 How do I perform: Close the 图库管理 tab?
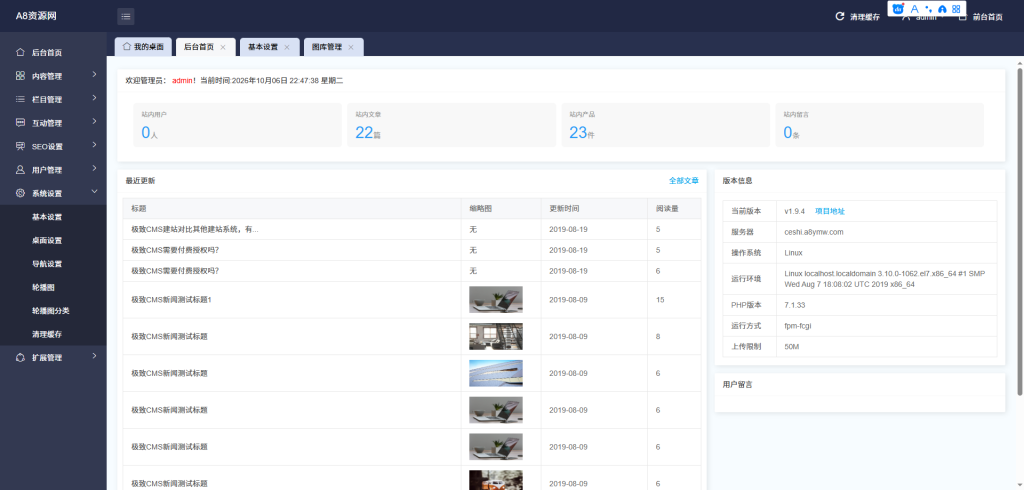pos(351,47)
